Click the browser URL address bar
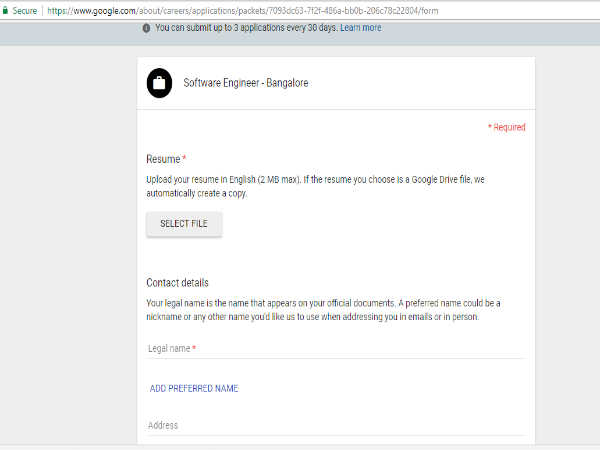 pyautogui.click(x=243, y=11)
